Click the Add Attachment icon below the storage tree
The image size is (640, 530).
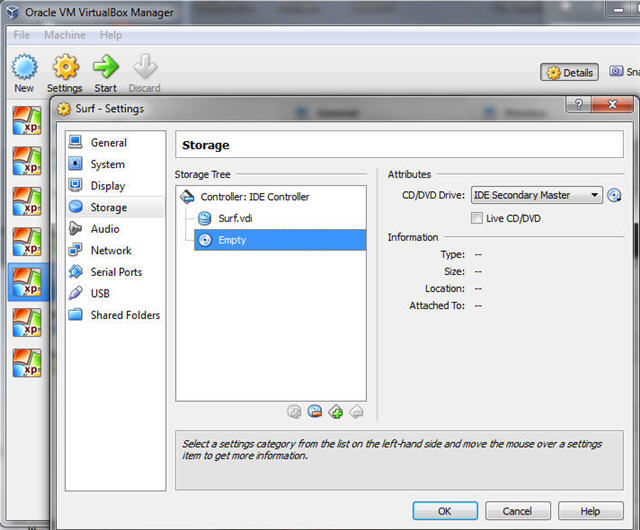[x=293, y=412]
